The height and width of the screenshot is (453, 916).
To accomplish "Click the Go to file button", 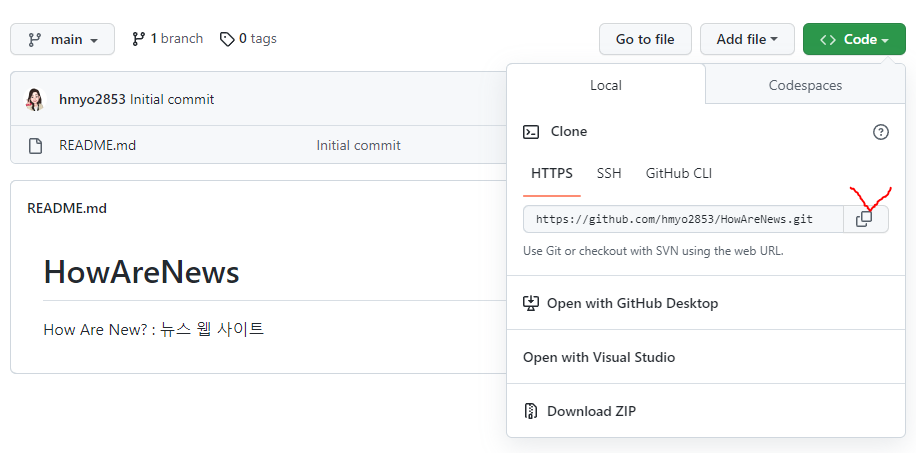I will (645, 39).
